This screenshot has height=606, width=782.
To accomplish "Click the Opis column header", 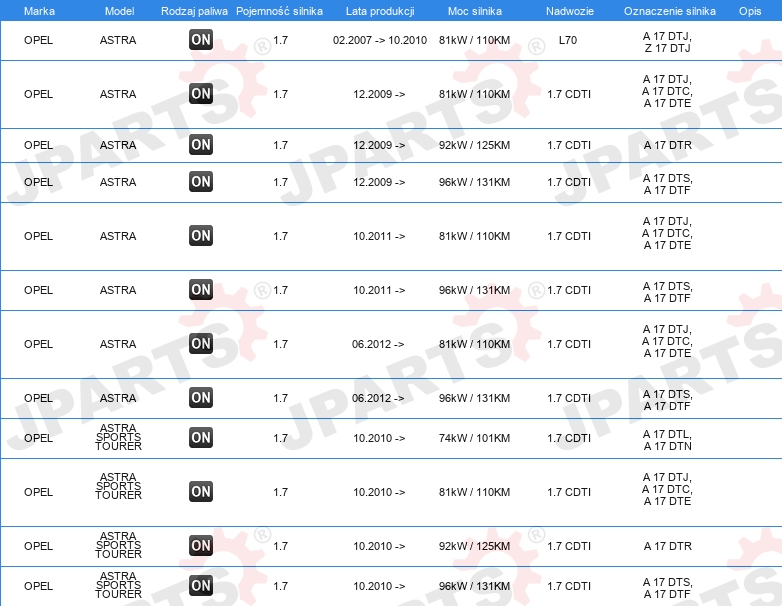I will 750,11.
